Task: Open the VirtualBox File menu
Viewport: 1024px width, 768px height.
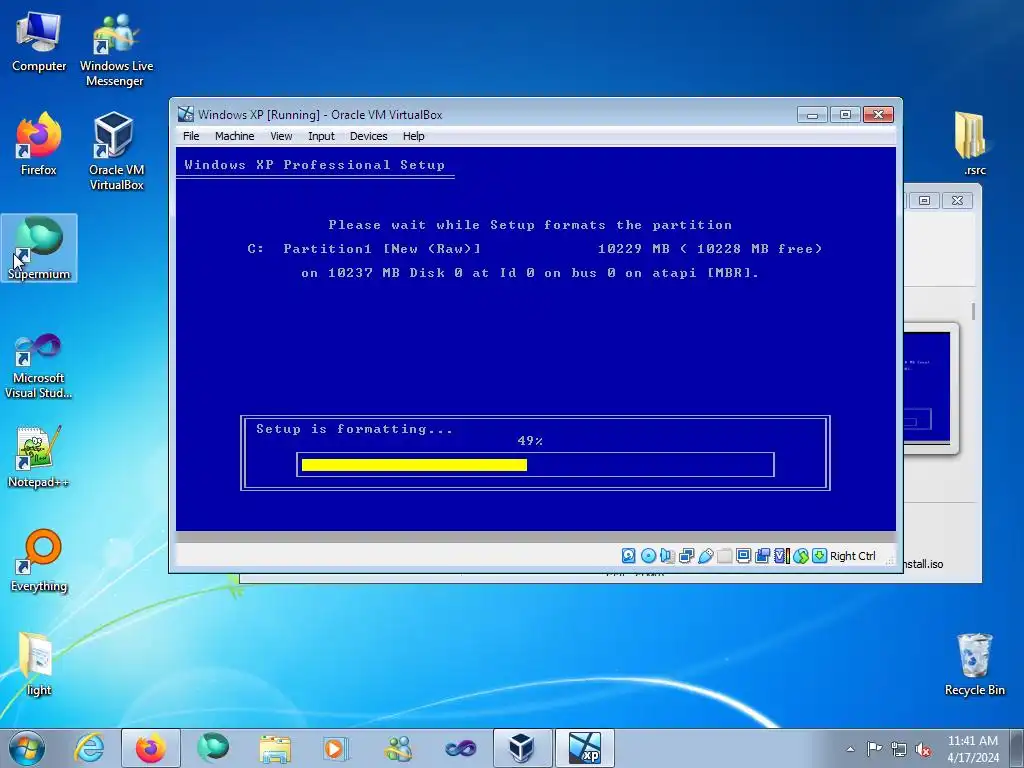Action: [x=191, y=136]
